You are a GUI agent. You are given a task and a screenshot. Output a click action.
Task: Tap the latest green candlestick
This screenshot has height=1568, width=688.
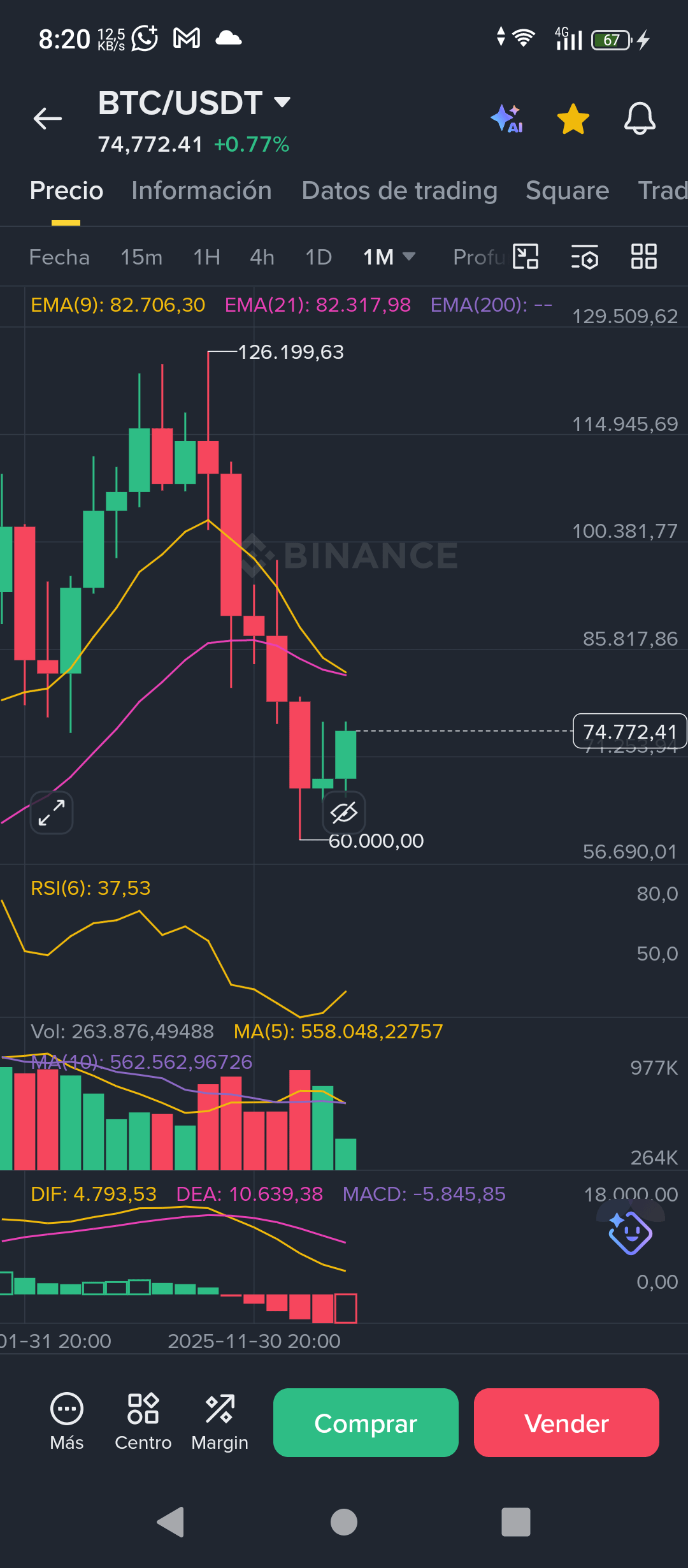345,755
